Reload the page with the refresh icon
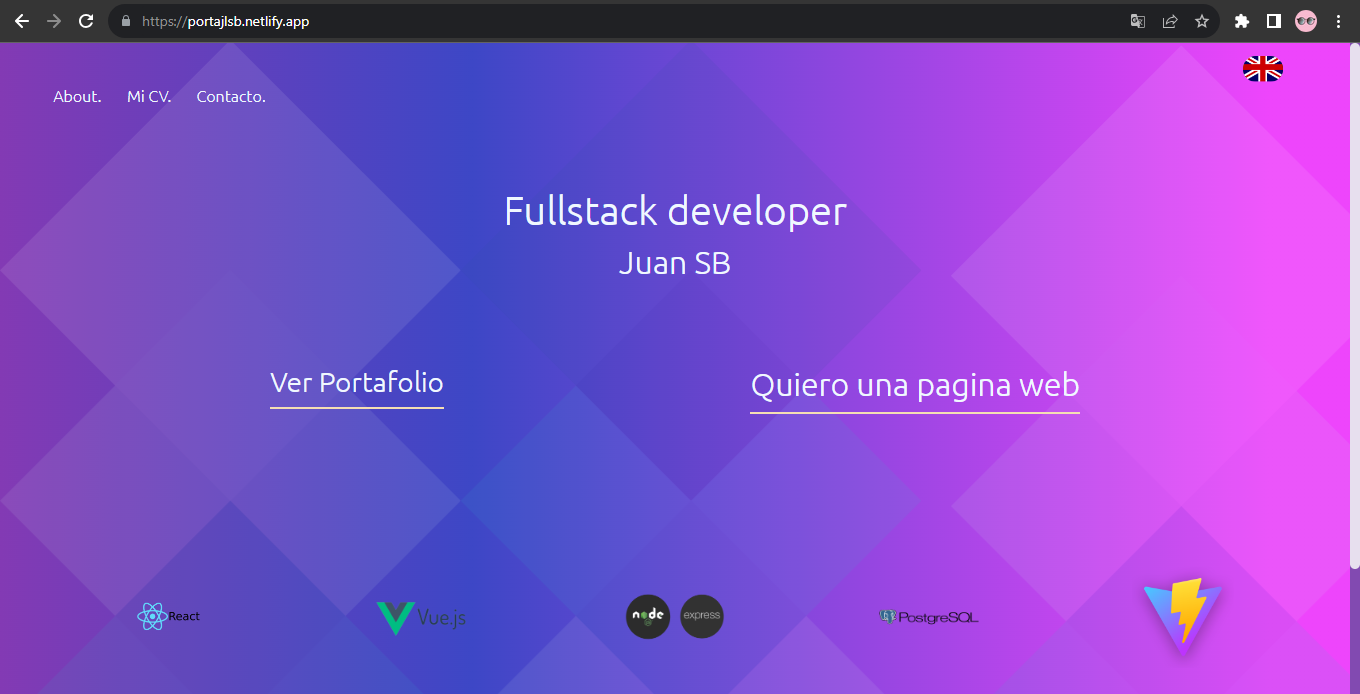The height and width of the screenshot is (694, 1360). pos(86,21)
